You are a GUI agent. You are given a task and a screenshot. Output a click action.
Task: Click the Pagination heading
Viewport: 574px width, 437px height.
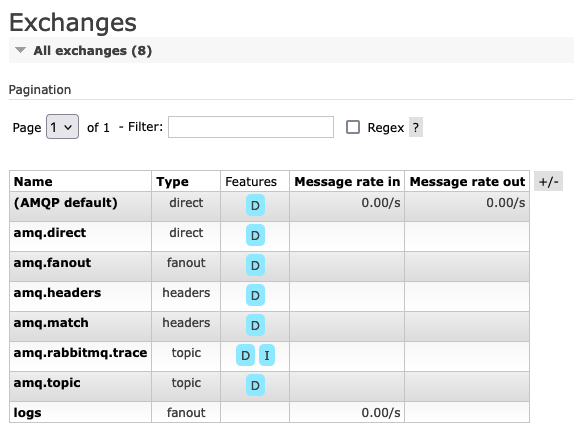[40, 90]
